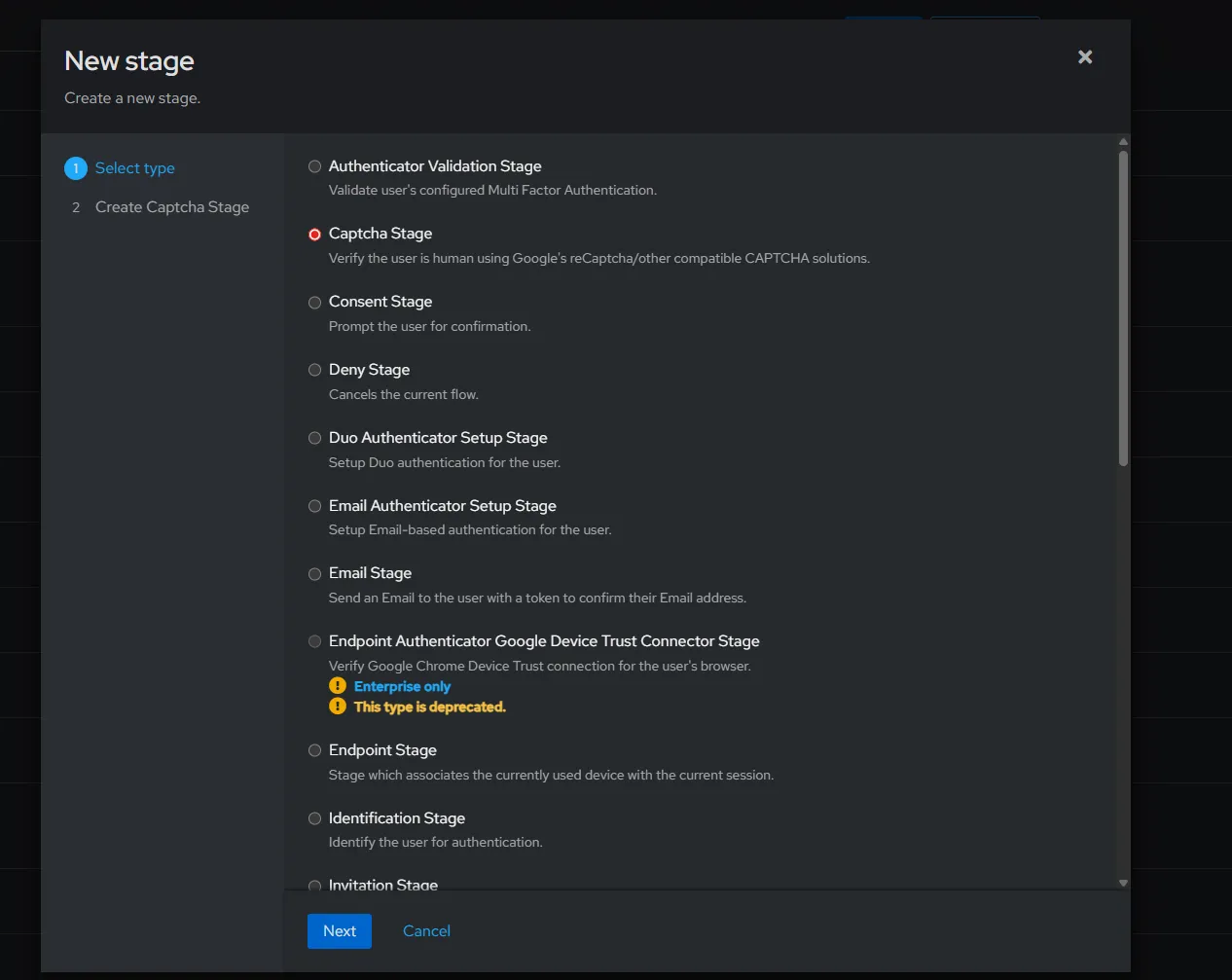Viewport: 1232px width, 980px height.
Task: Select Endpoint Authenticator Google Device Trust option
Action: (314, 641)
